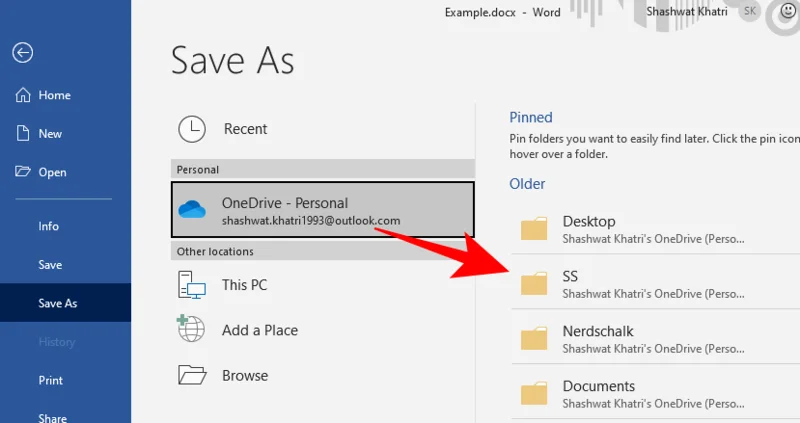The width and height of the screenshot is (800, 423).
Task: Open the Nerdschalk folder entry
Action: pyautogui.click(x=656, y=339)
